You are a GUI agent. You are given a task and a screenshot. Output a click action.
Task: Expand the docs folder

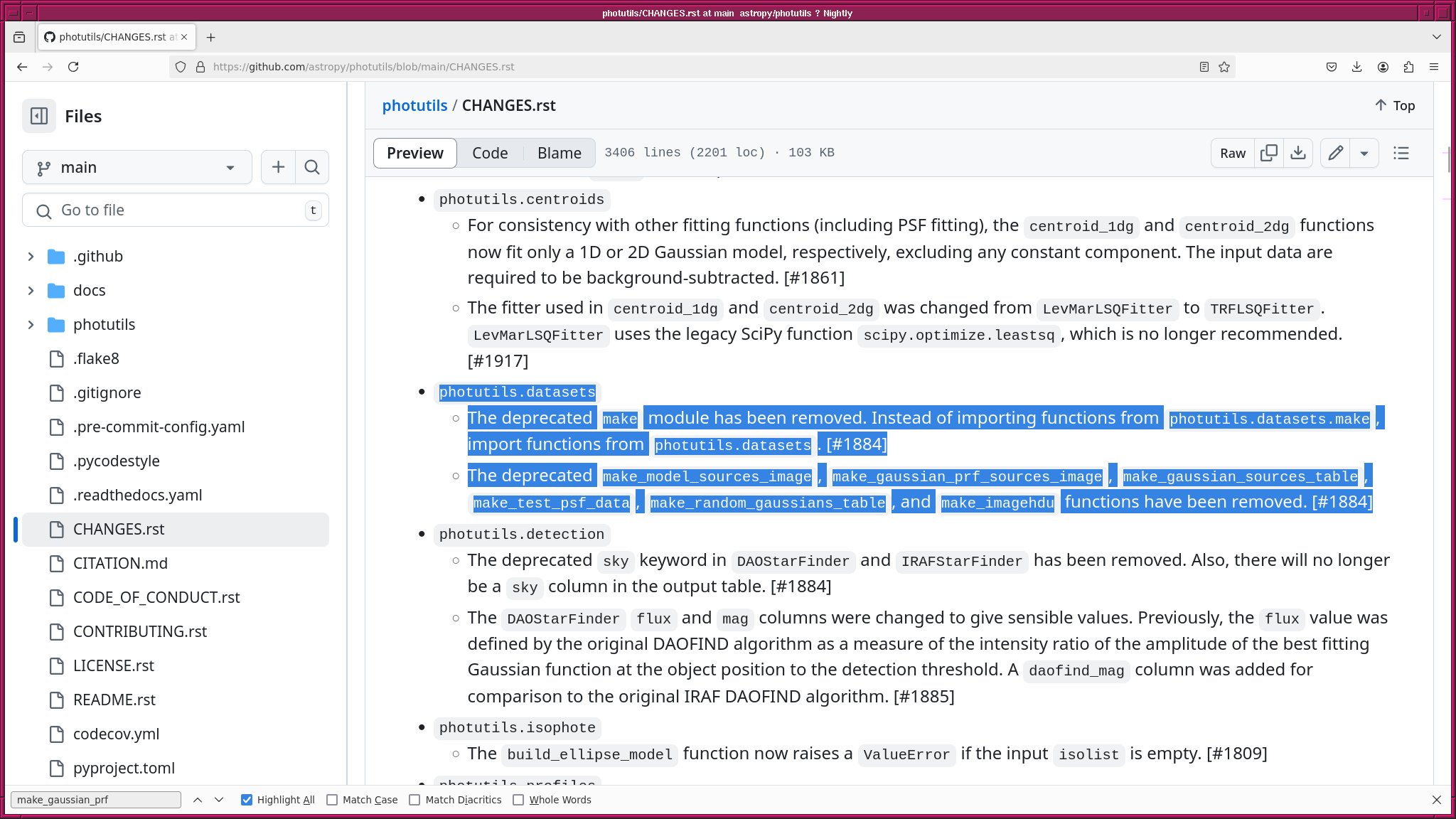point(31,290)
